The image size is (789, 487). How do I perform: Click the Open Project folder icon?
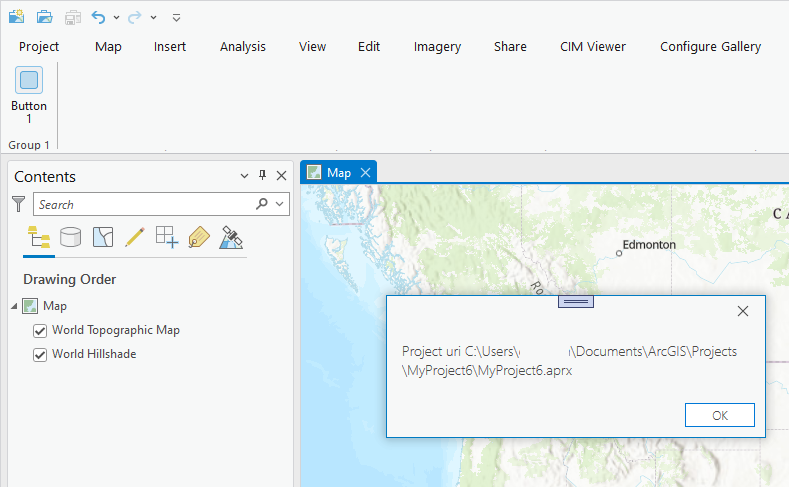coord(44,17)
